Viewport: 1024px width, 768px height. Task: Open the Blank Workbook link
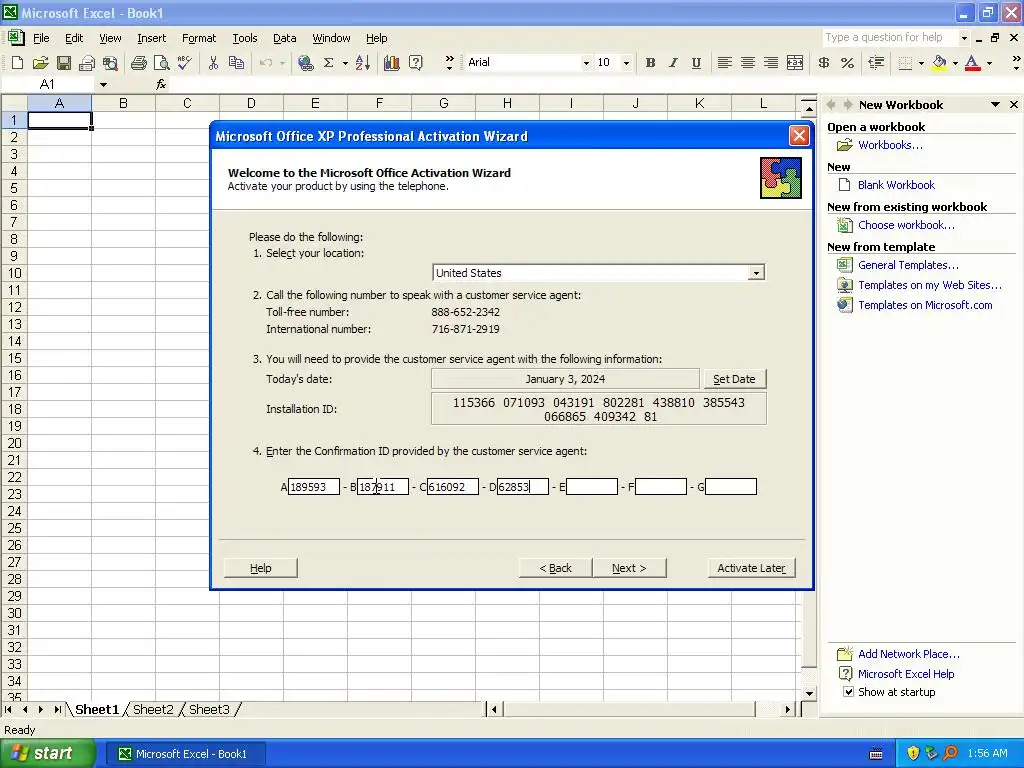coord(896,185)
